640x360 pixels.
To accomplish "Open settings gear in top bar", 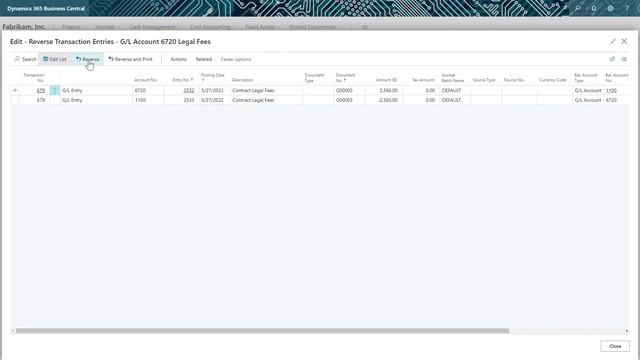I will [610, 8].
